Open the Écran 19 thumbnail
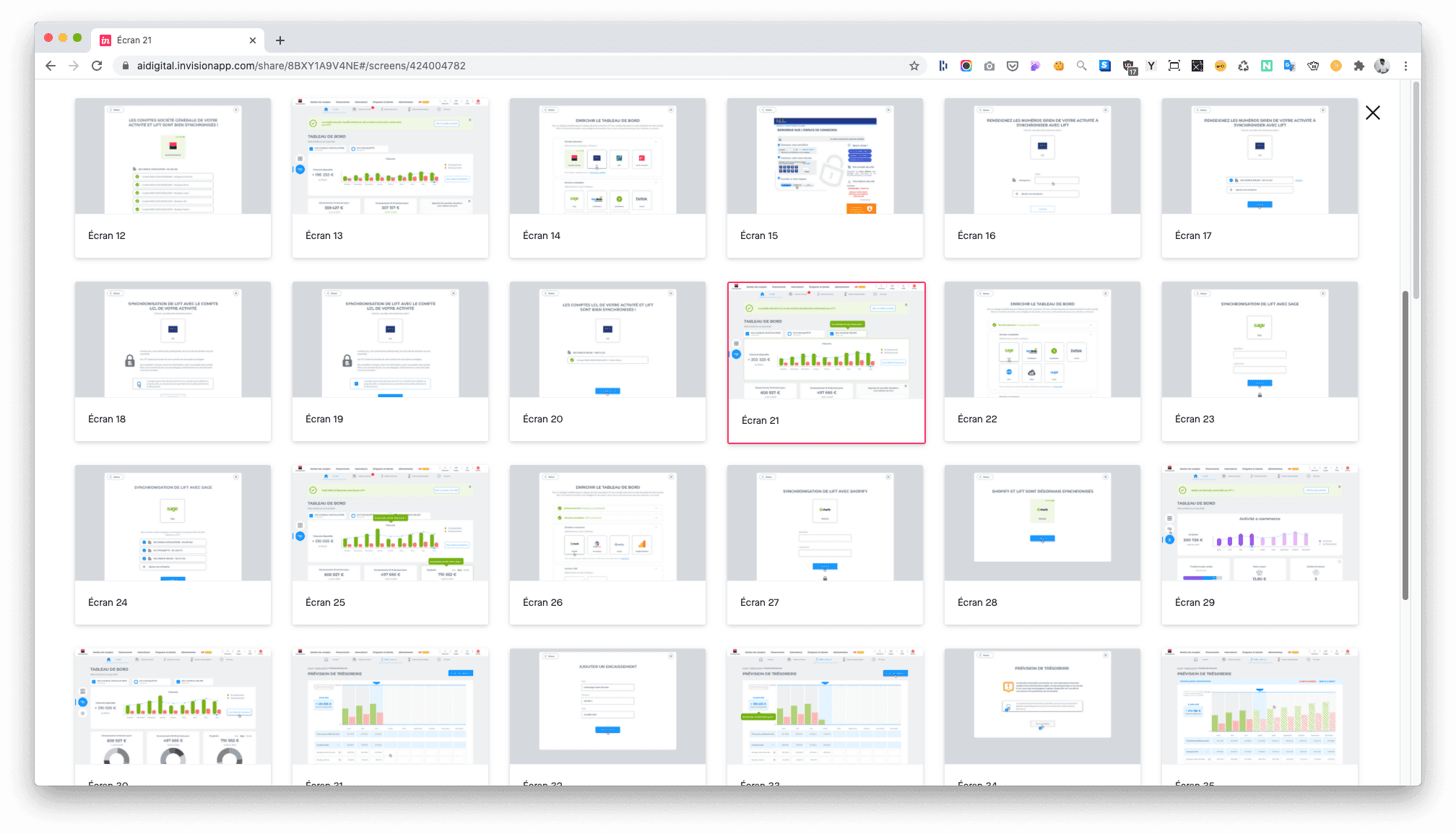This screenshot has width=1456, height=834. (390, 361)
